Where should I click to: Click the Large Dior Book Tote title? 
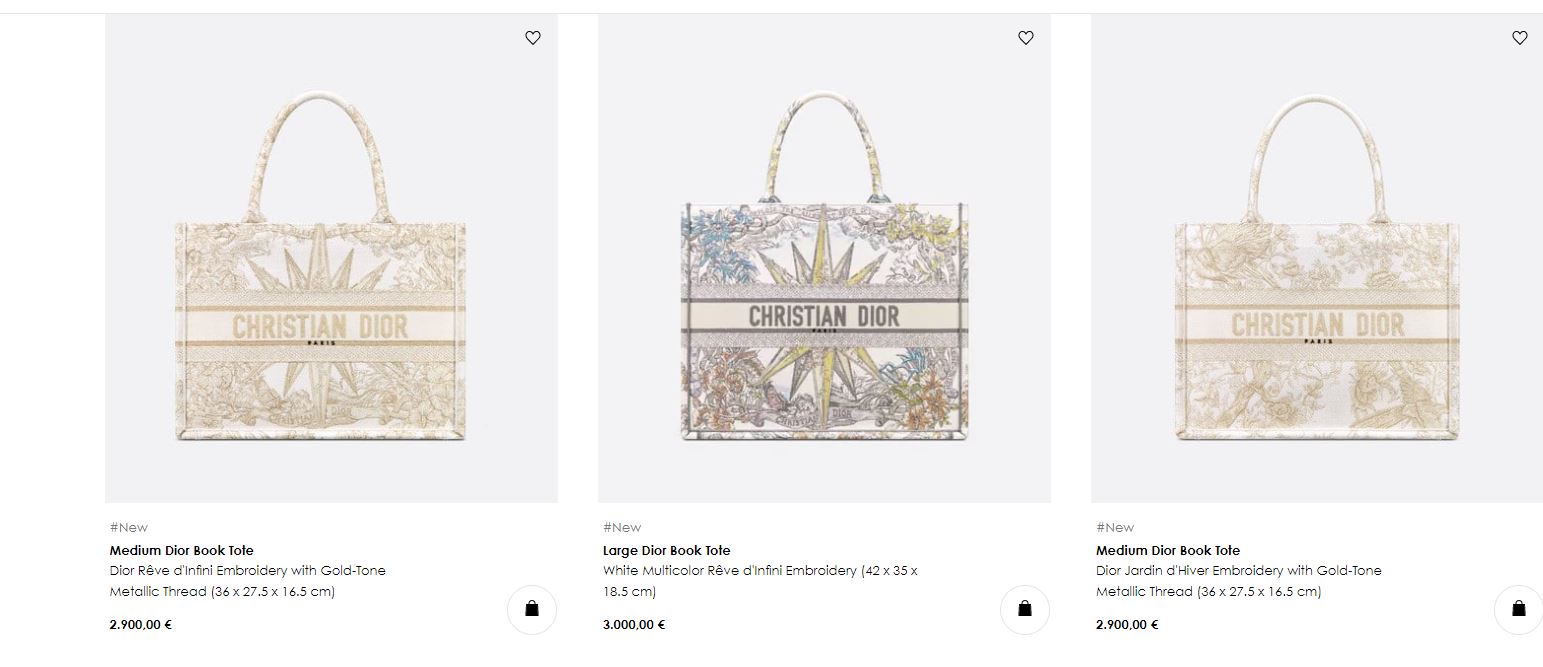tap(666, 550)
